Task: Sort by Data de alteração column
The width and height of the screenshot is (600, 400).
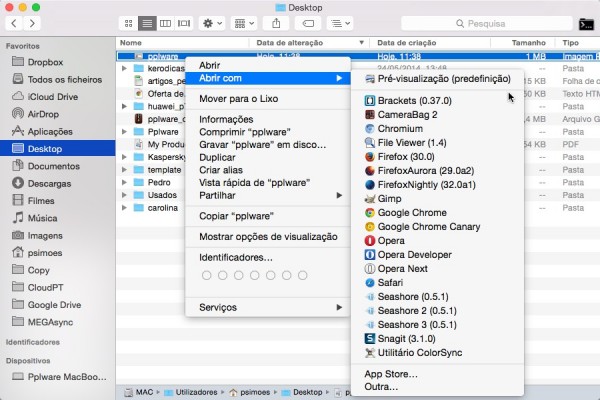Action: (310, 43)
